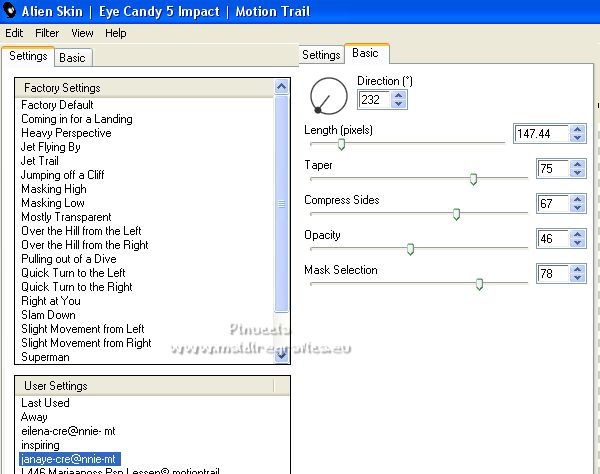
Task: Select the Jet Trail preset
Action: tap(40, 161)
